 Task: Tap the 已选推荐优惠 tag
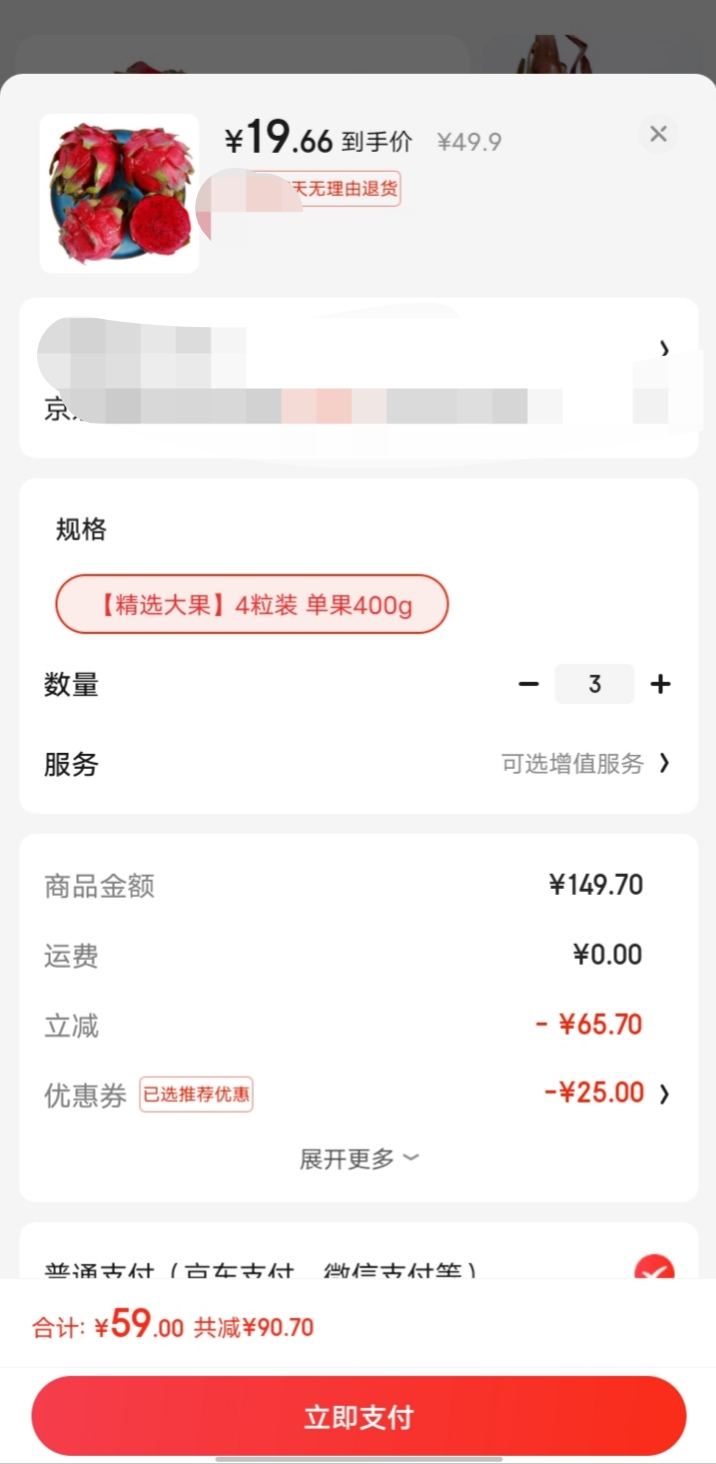pyautogui.click(x=196, y=1094)
